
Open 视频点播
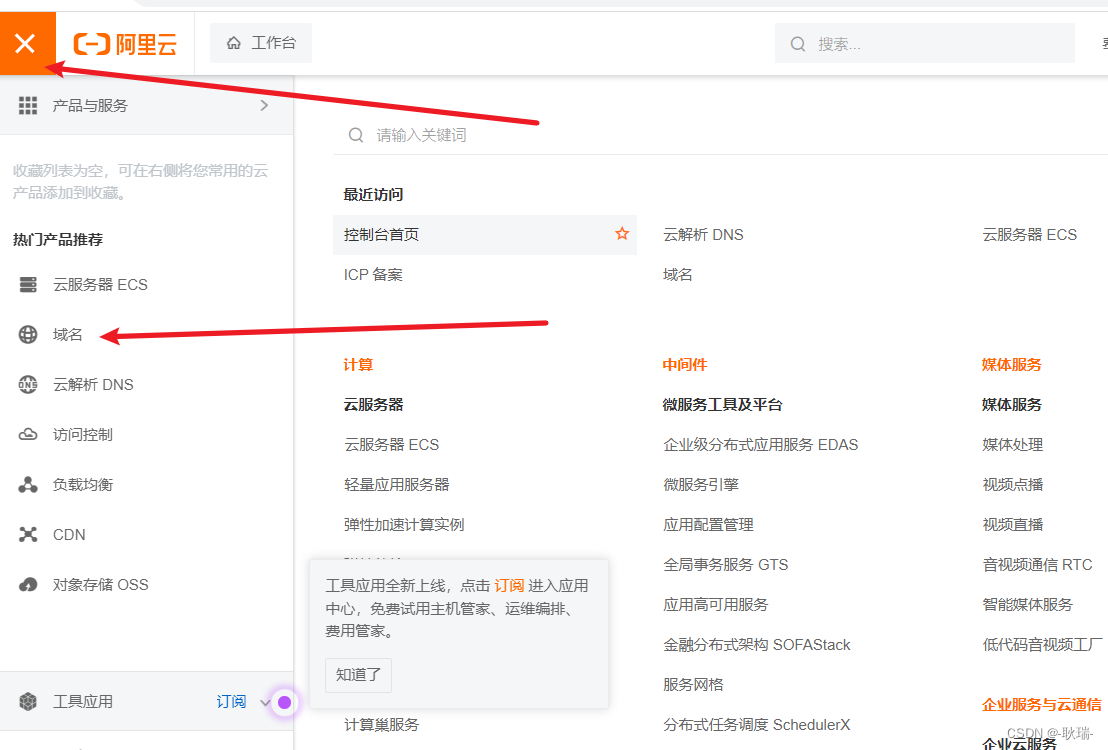coord(1013,485)
